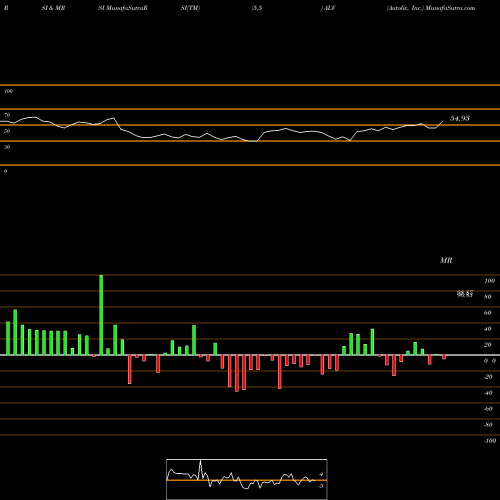Click the "(5,5" parameter text
500x500 pixels.
tap(257, 8)
